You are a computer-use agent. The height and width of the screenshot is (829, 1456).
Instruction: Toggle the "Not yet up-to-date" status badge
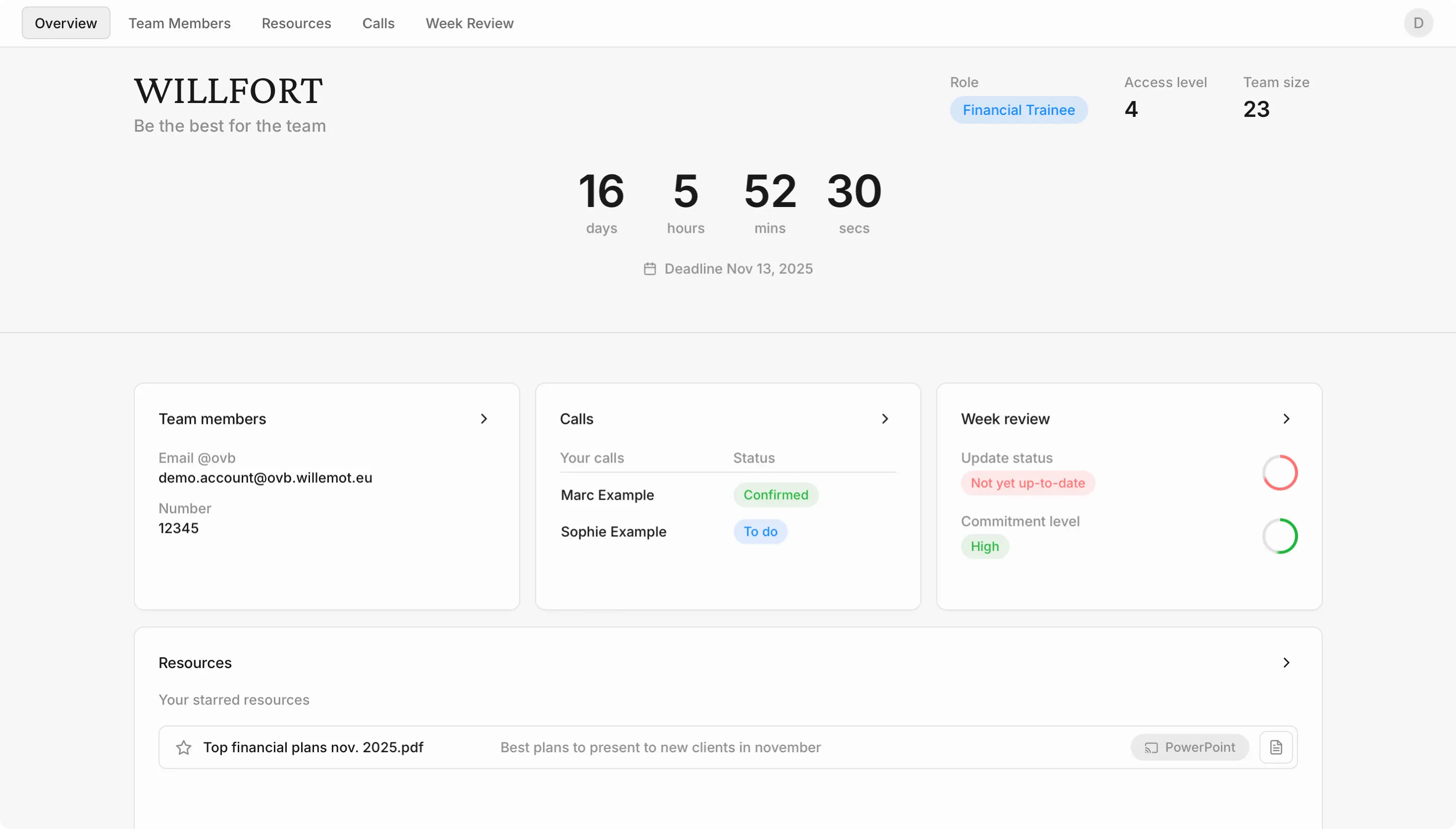click(x=1028, y=483)
